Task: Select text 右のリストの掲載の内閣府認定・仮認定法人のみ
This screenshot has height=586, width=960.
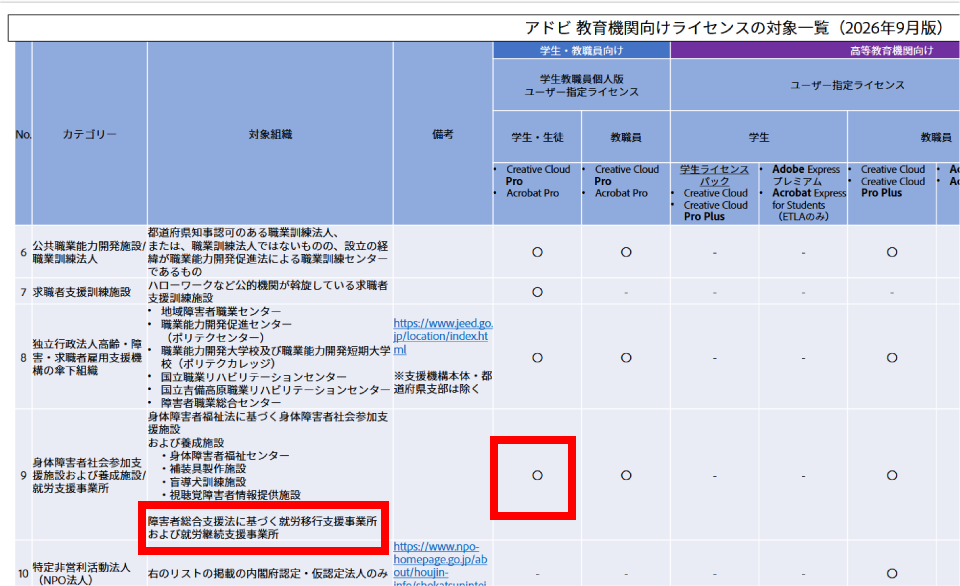Action: (x=268, y=574)
